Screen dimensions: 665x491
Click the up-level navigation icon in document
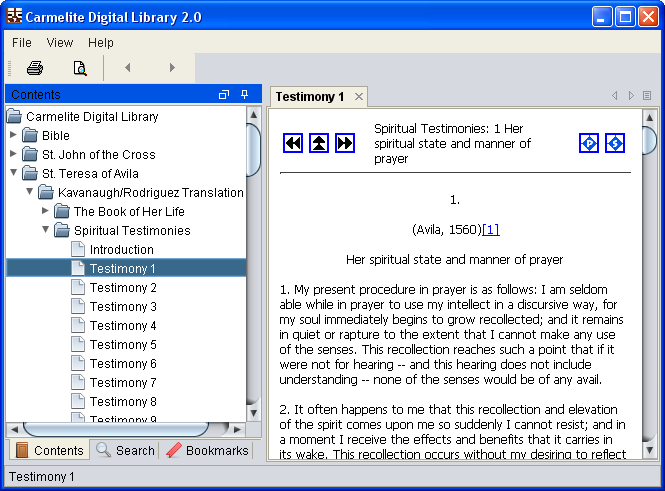point(319,143)
